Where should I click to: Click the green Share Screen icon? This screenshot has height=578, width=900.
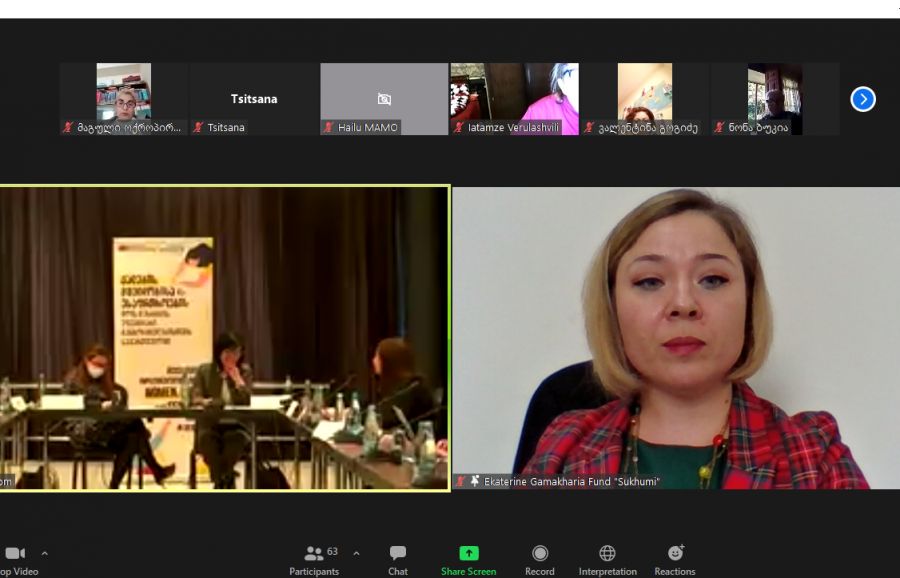point(468,553)
